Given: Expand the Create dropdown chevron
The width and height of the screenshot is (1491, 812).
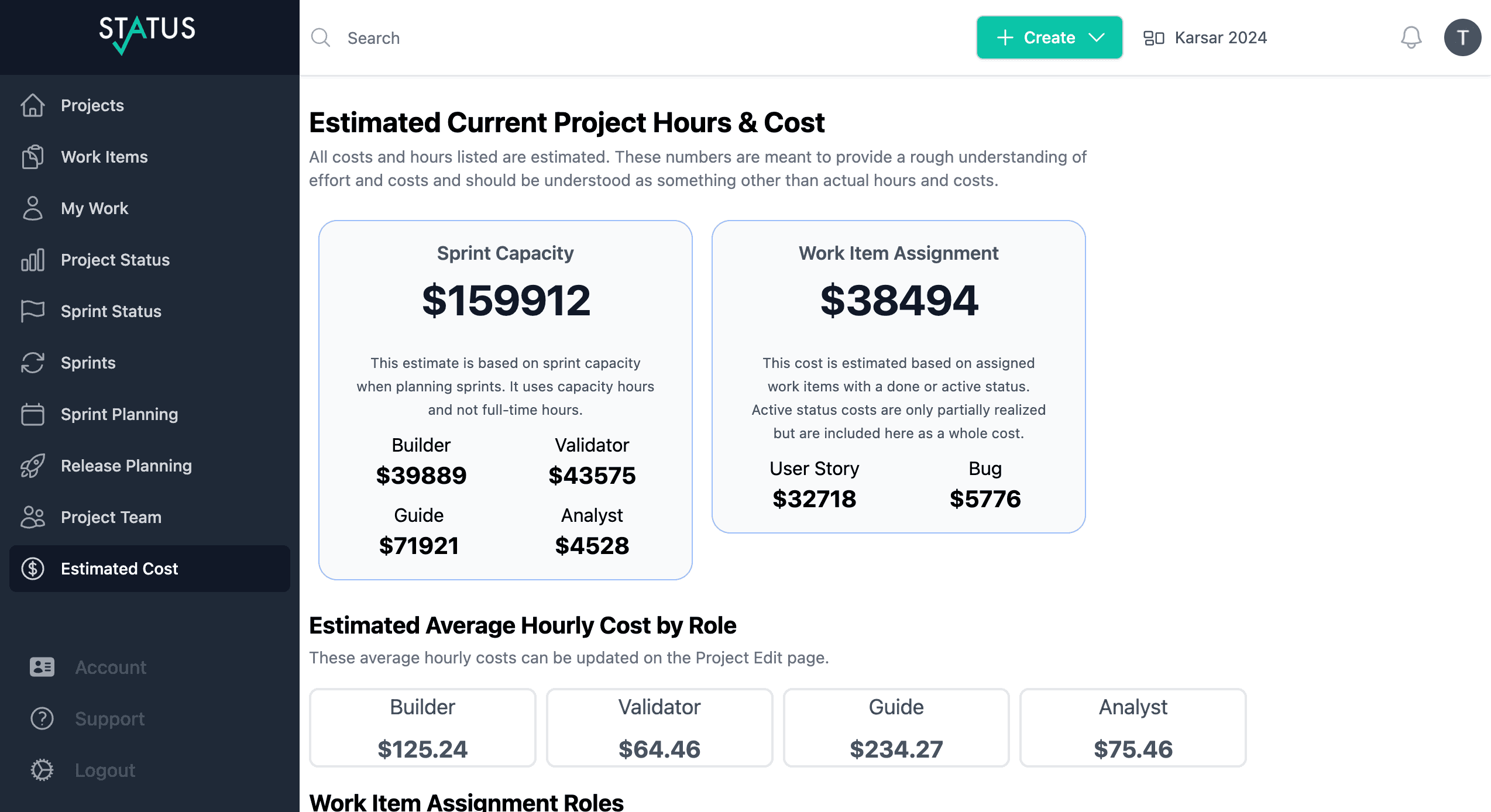Looking at the screenshot, I should pyautogui.click(x=1097, y=38).
